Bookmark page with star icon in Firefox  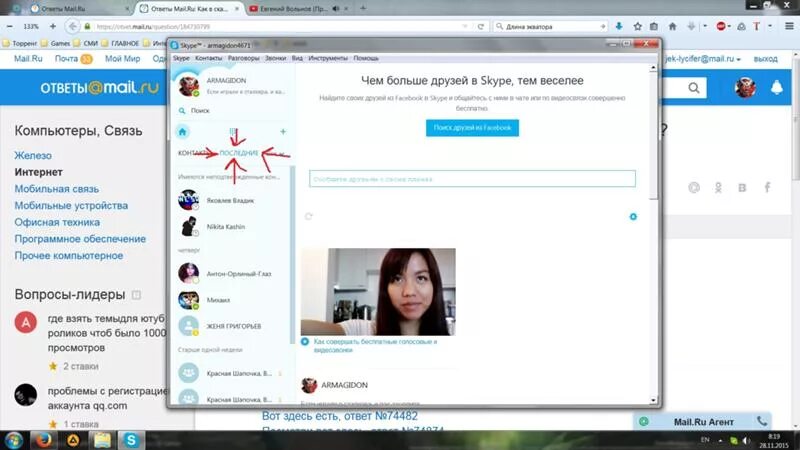pos(637,27)
